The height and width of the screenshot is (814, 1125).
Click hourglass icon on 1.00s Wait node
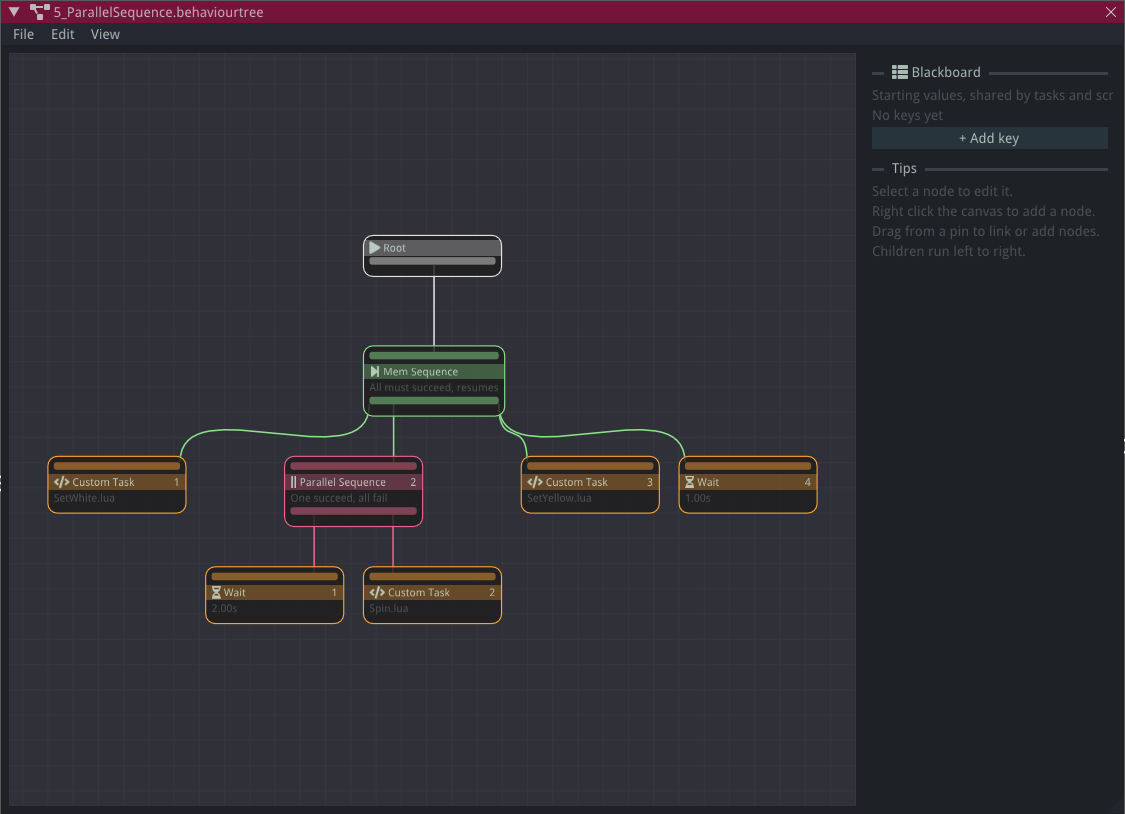coord(689,482)
